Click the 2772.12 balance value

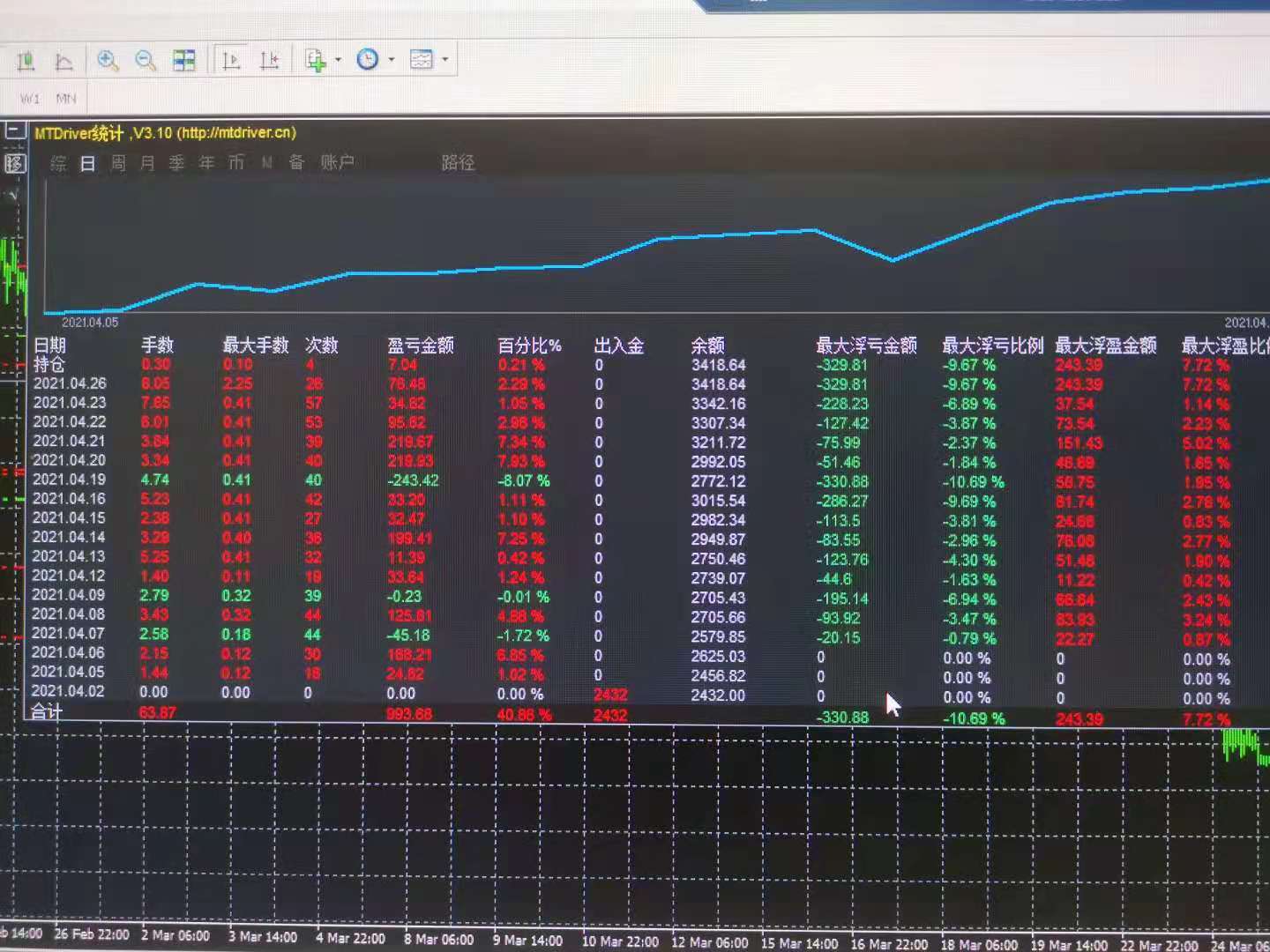[718, 481]
